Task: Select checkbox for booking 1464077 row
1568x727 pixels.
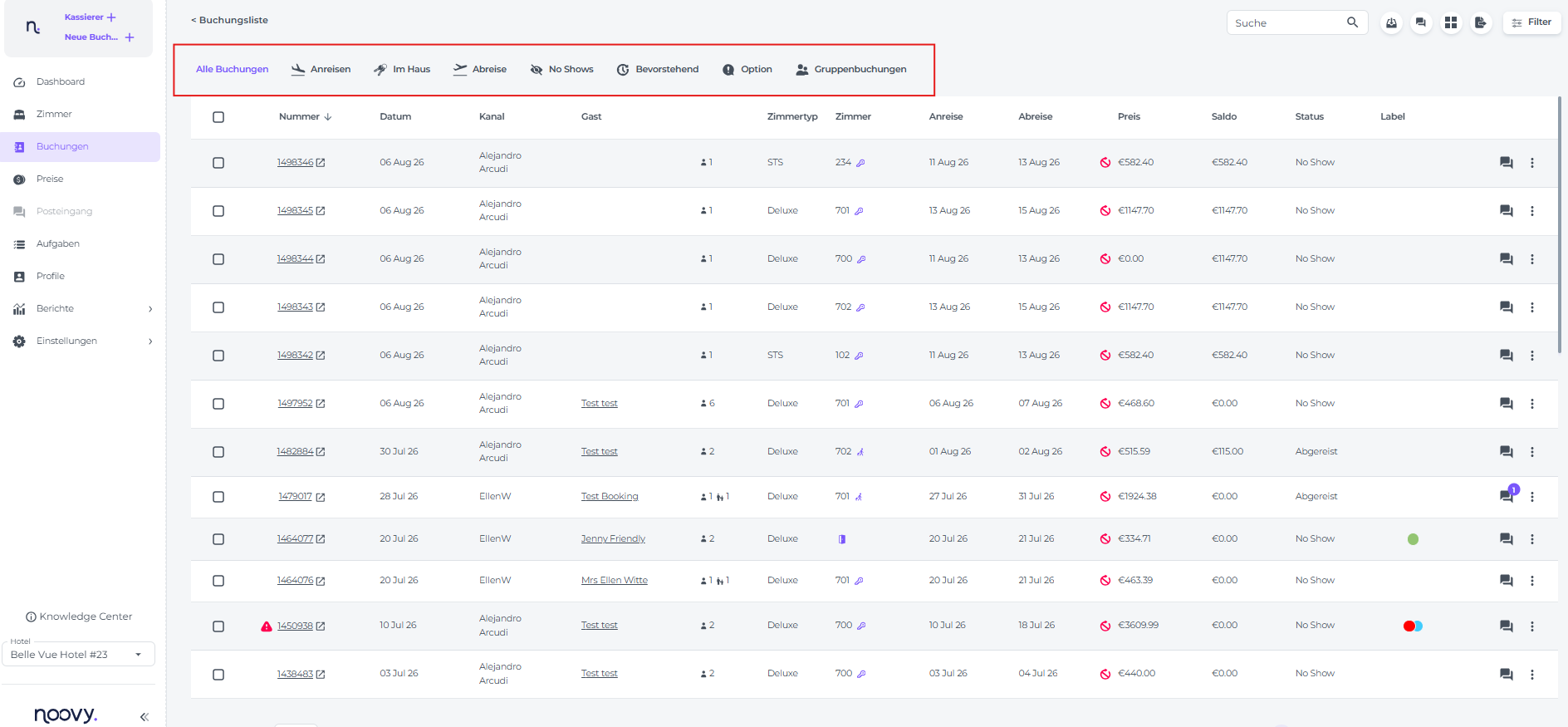Action: coord(218,539)
